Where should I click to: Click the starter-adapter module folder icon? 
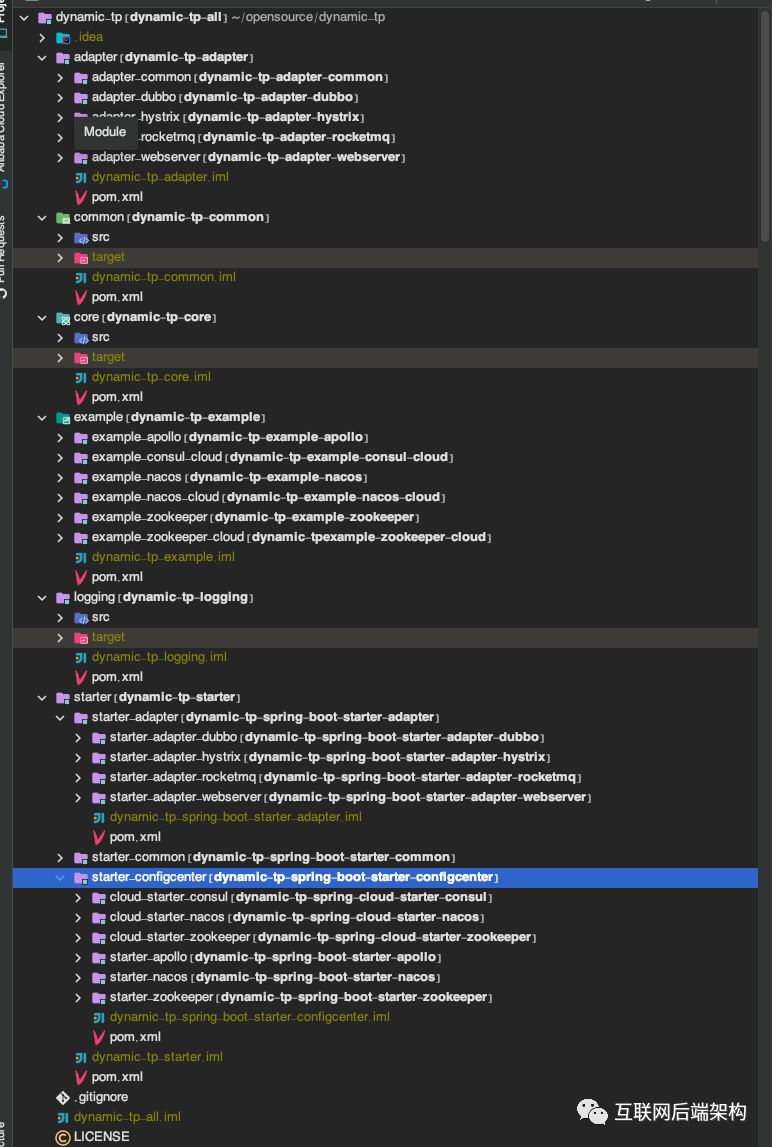click(x=80, y=718)
